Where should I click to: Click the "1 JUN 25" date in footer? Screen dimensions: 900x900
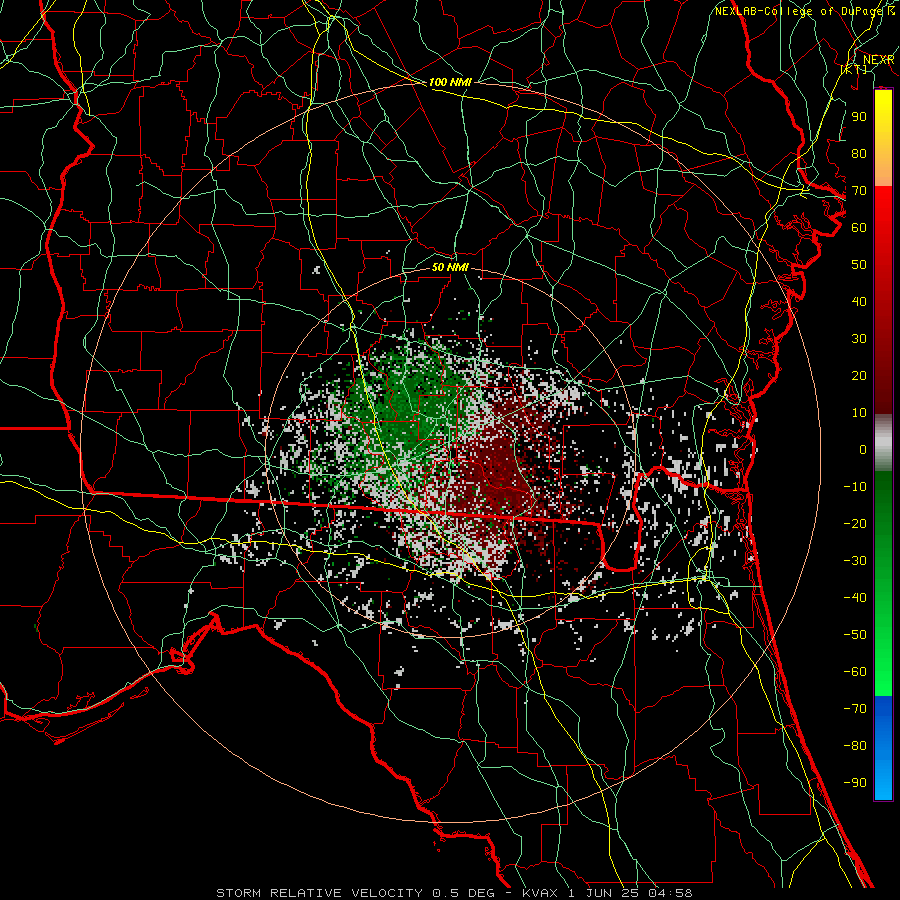(x=604, y=893)
